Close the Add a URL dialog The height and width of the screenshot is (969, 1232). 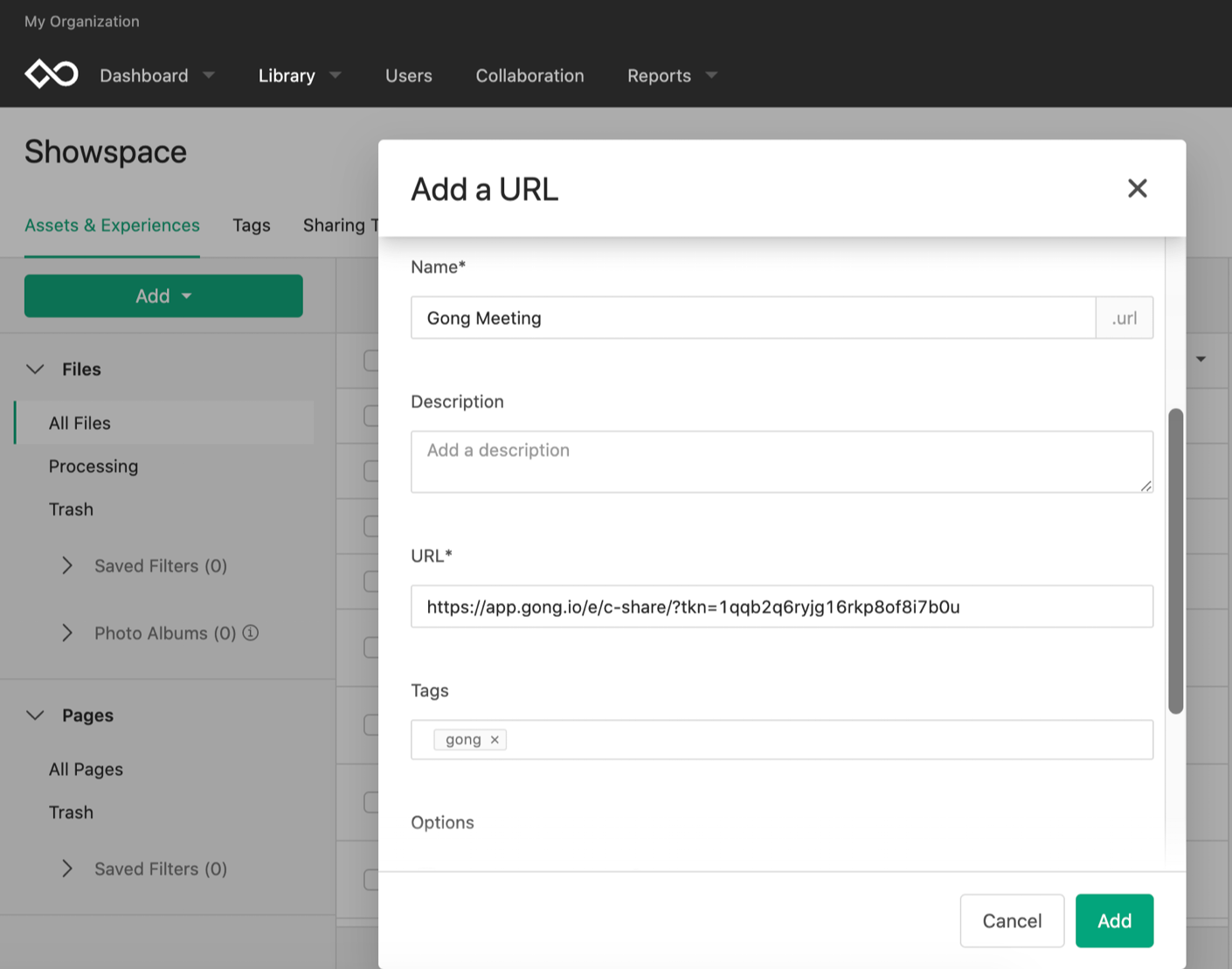(1137, 188)
